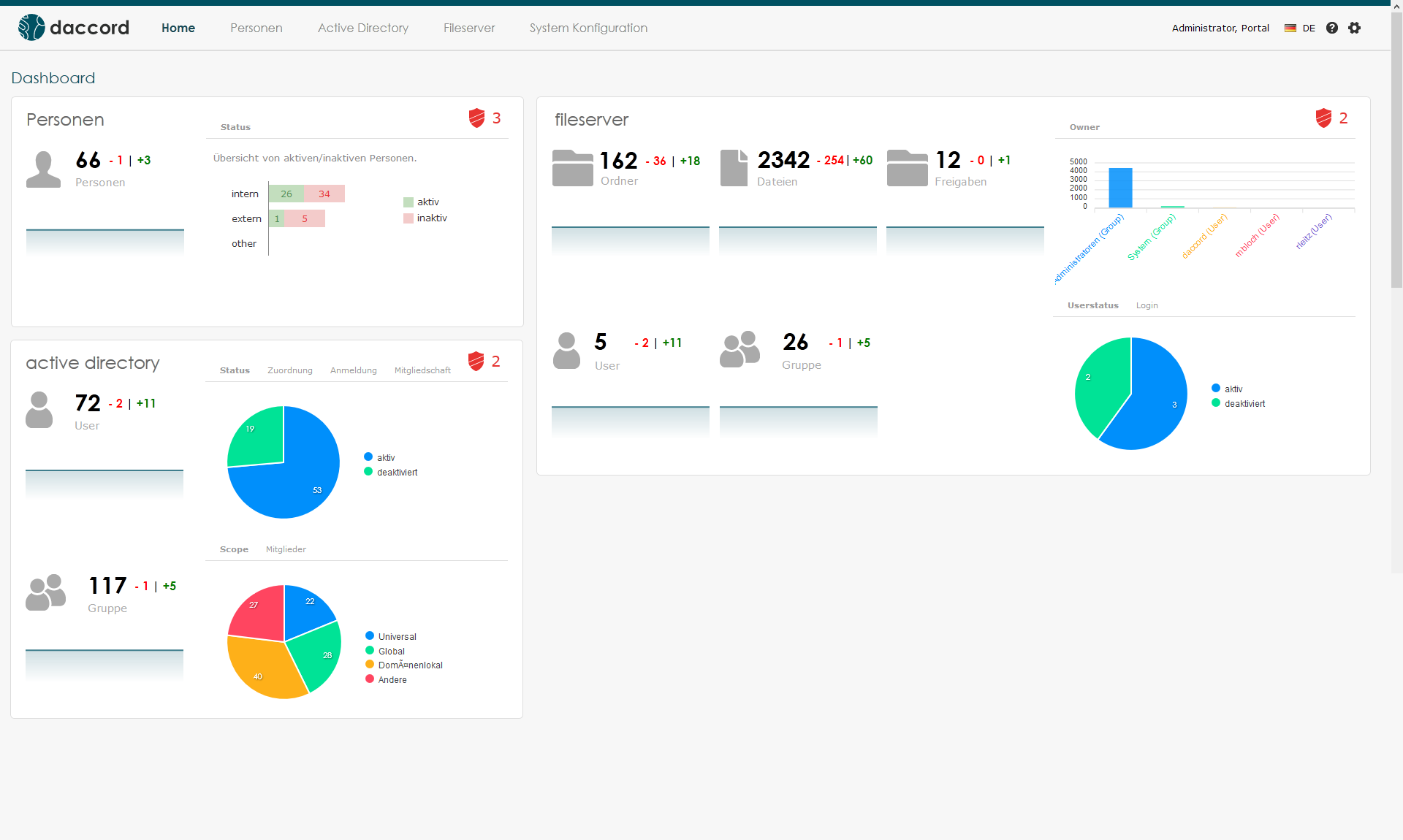Open the System Konfiguration menu
This screenshot has width=1403, height=840.
pyautogui.click(x=588, y=28)
